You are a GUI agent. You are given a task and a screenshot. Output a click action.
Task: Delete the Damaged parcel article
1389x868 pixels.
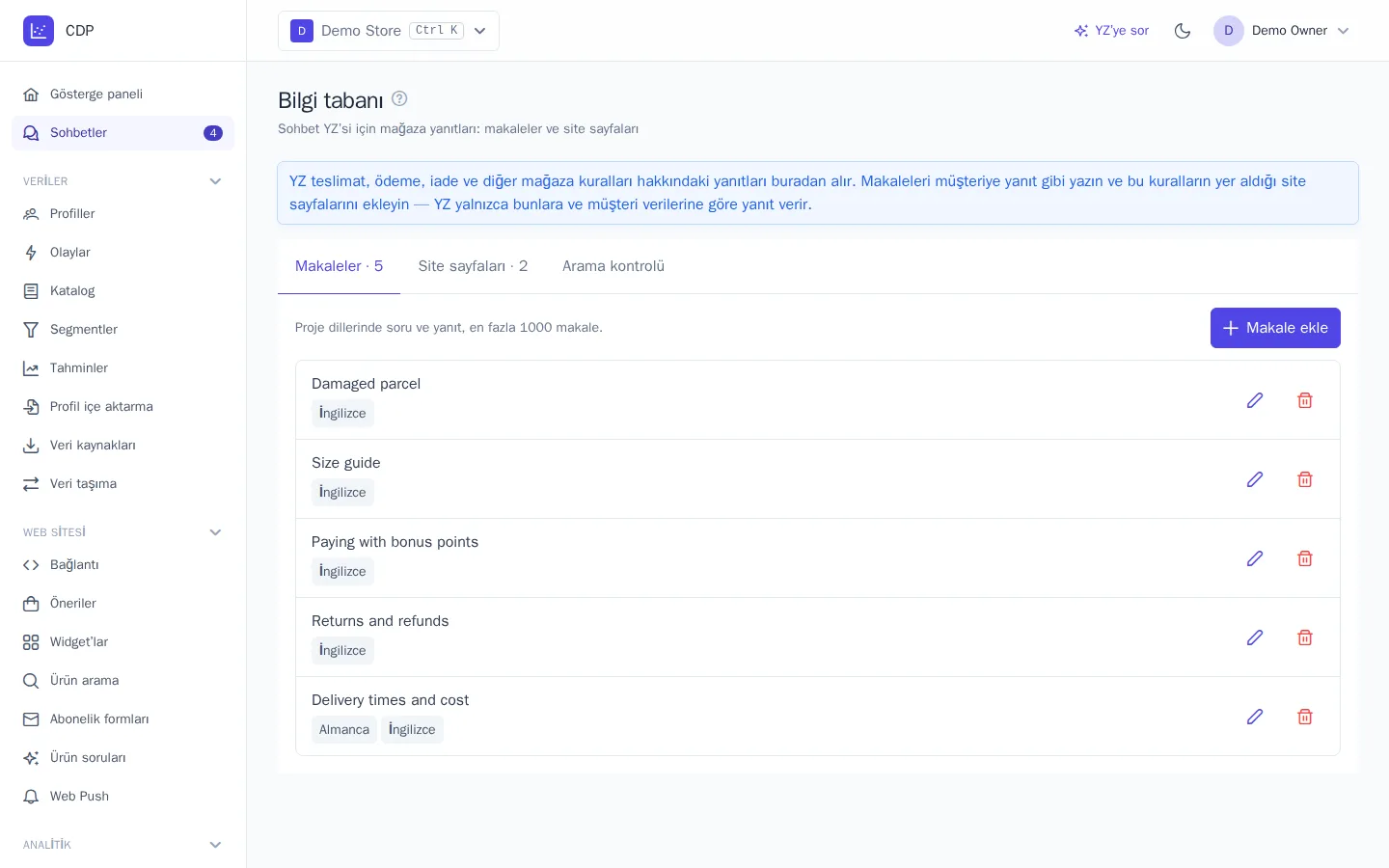[x=1305, y=400]
